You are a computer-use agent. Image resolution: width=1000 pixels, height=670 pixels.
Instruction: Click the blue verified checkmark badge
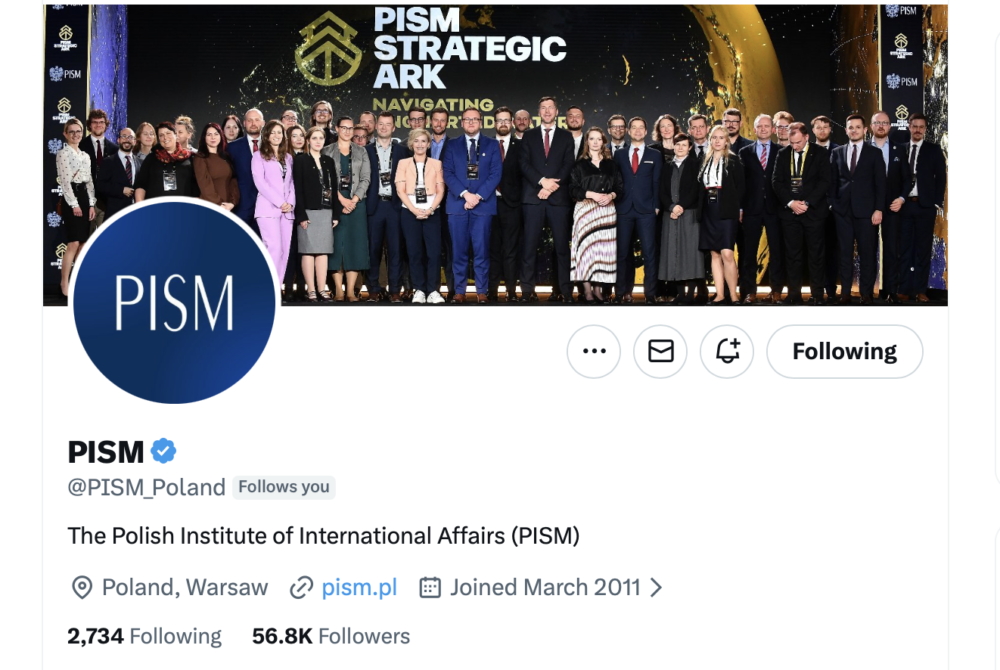pos(163,451)
